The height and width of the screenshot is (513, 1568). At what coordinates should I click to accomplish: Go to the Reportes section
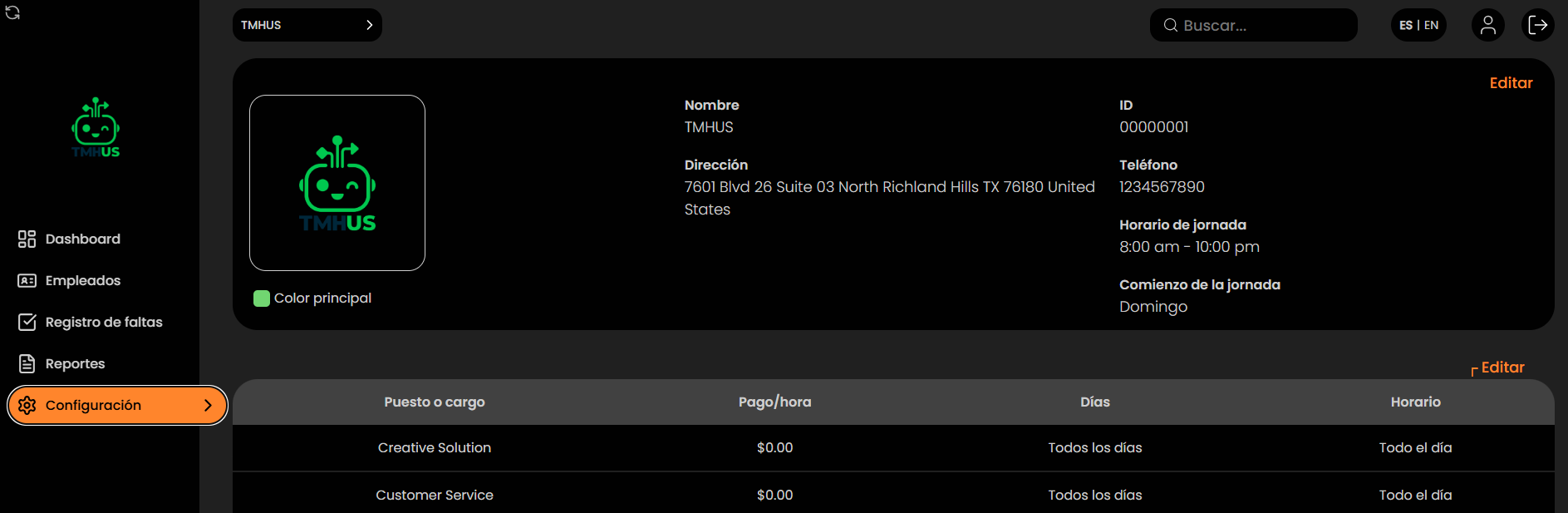click(75, 364)
